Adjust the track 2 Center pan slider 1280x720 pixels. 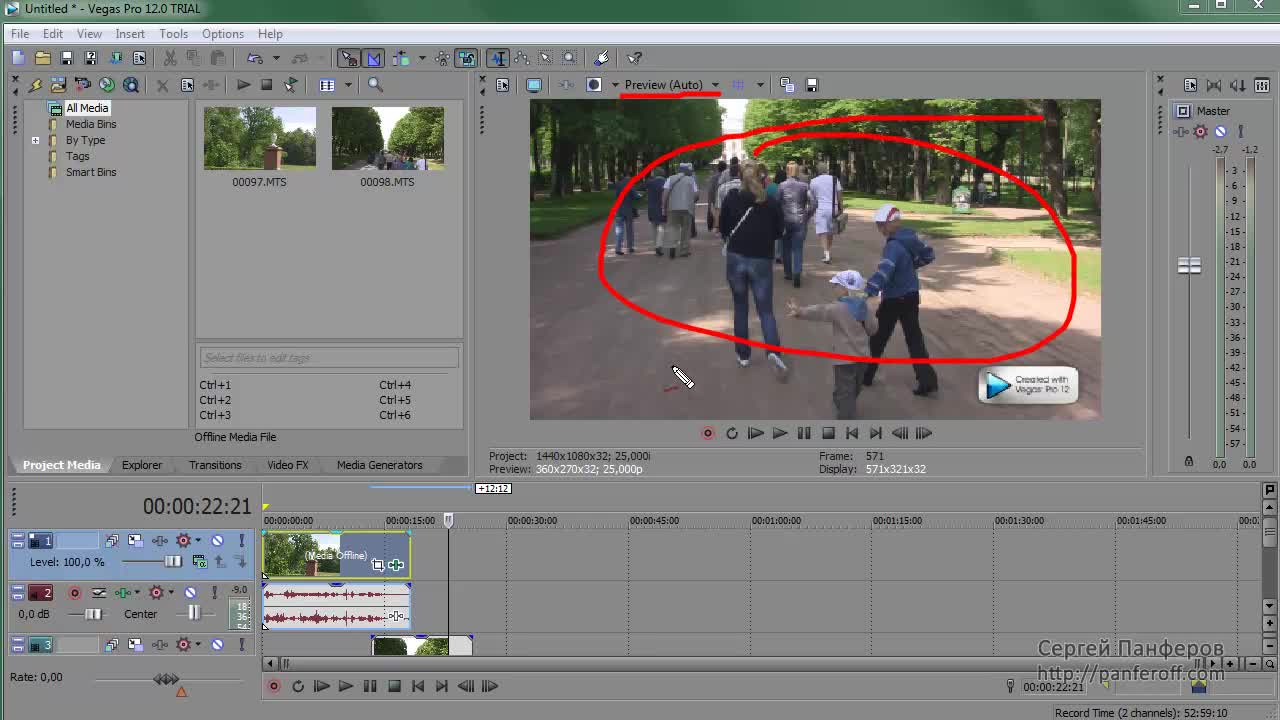[194, 613]
